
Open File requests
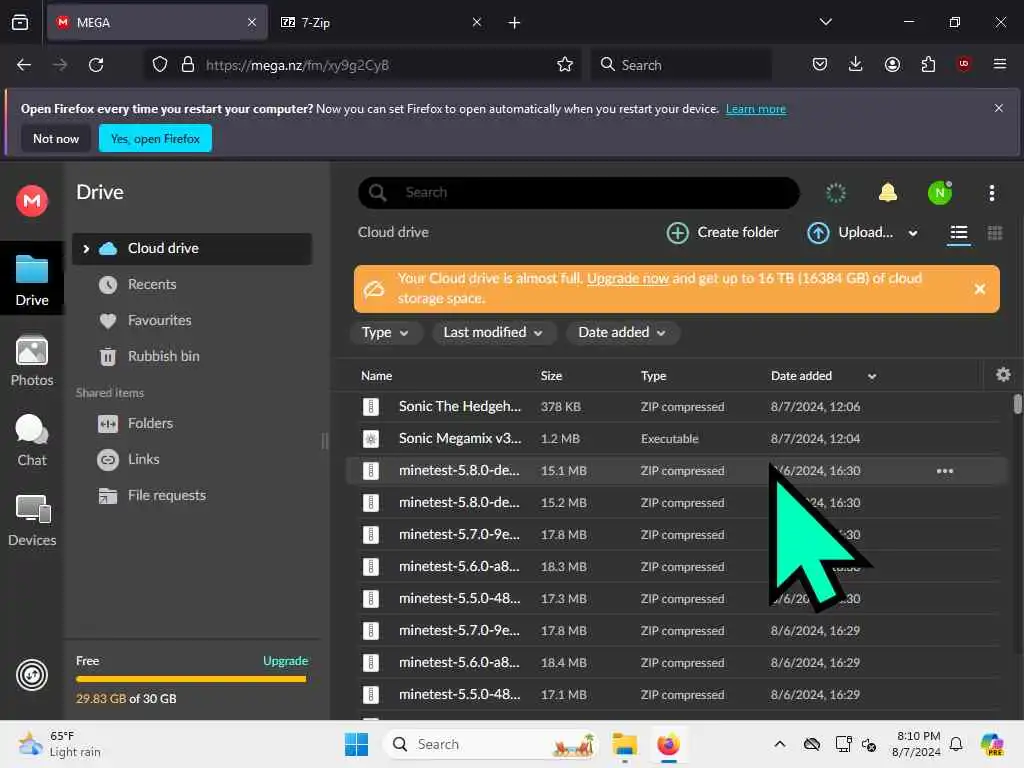coord(167,496)
